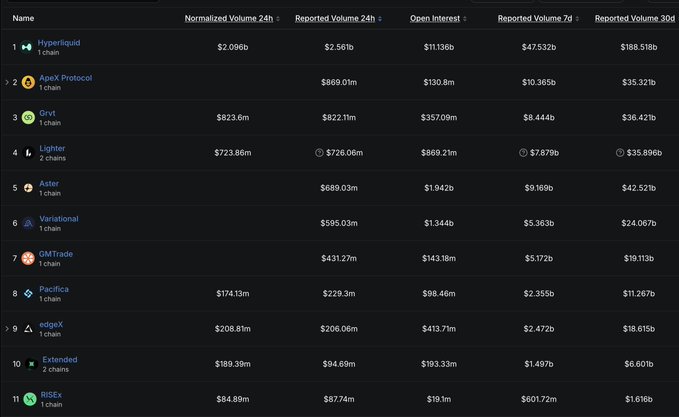Click the edgeX logo icon

[x=28, y=329]
